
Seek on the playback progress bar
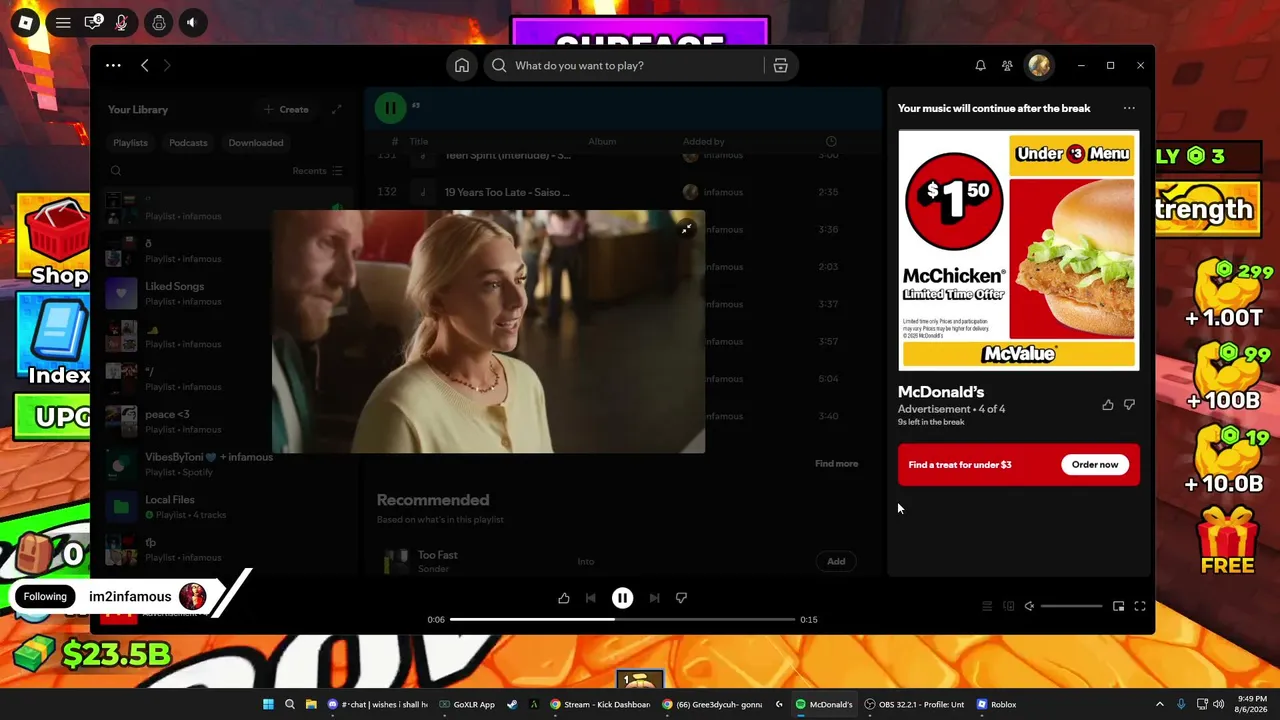click(622, 619)
